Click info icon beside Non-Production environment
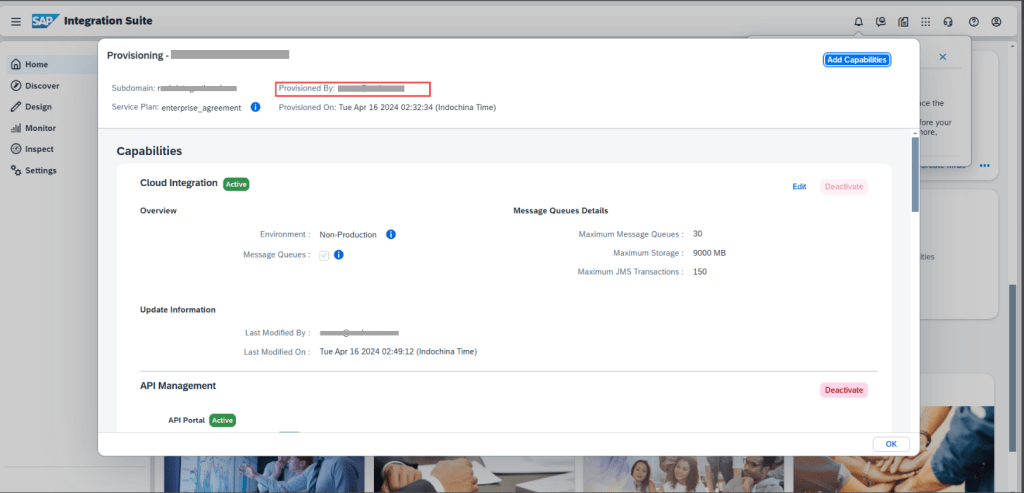 coord(391,235)
